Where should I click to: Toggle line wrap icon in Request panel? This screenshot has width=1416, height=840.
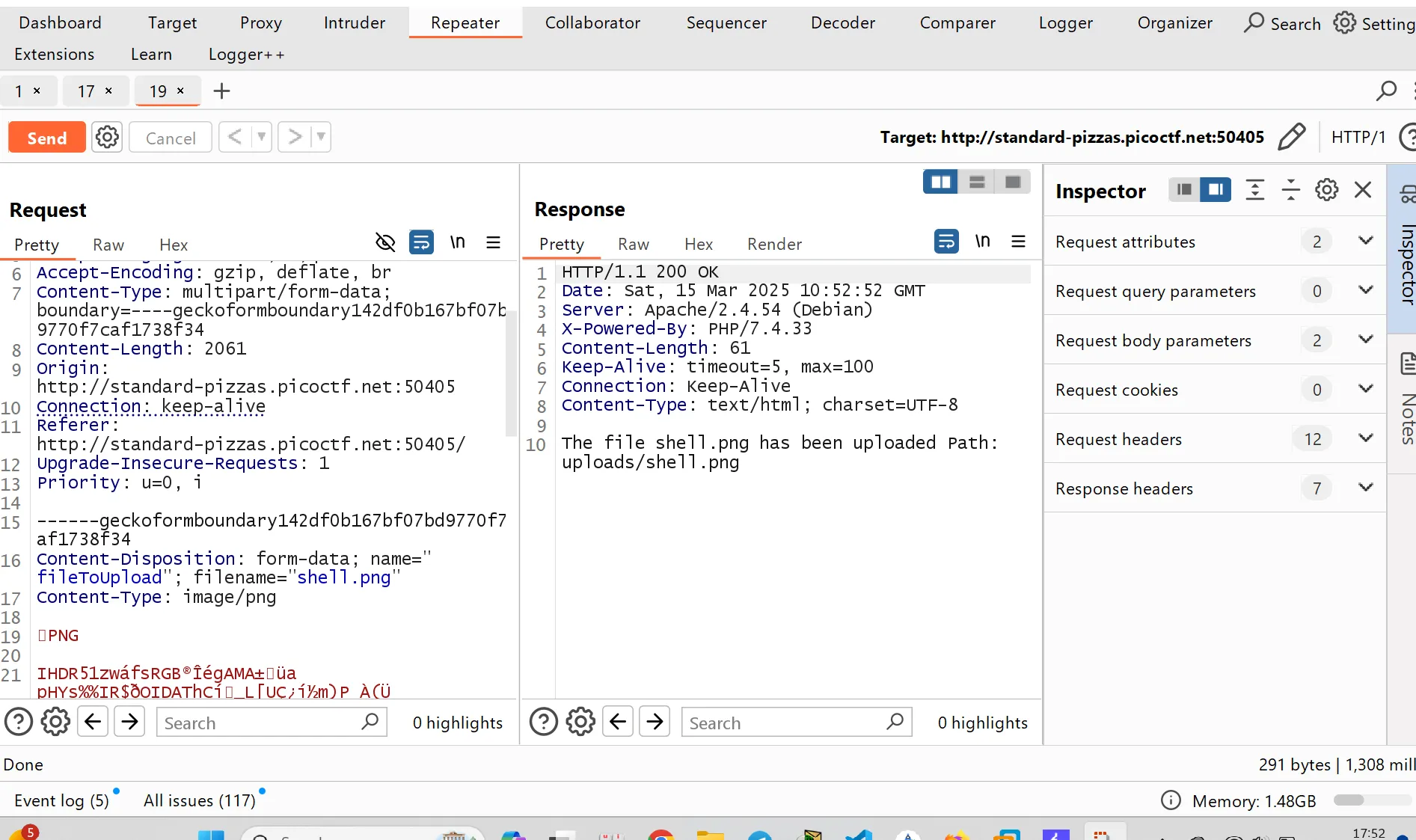point(421,242)
